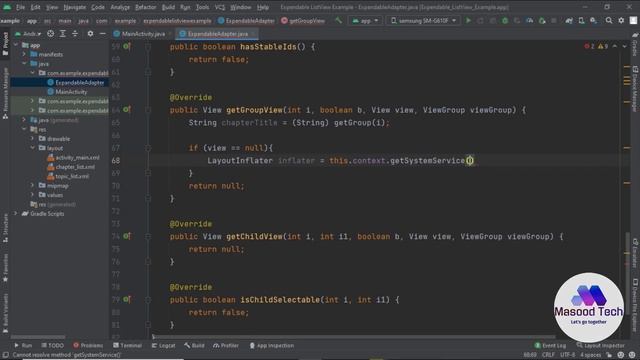Open the VCS menu

tap(220, 7)
